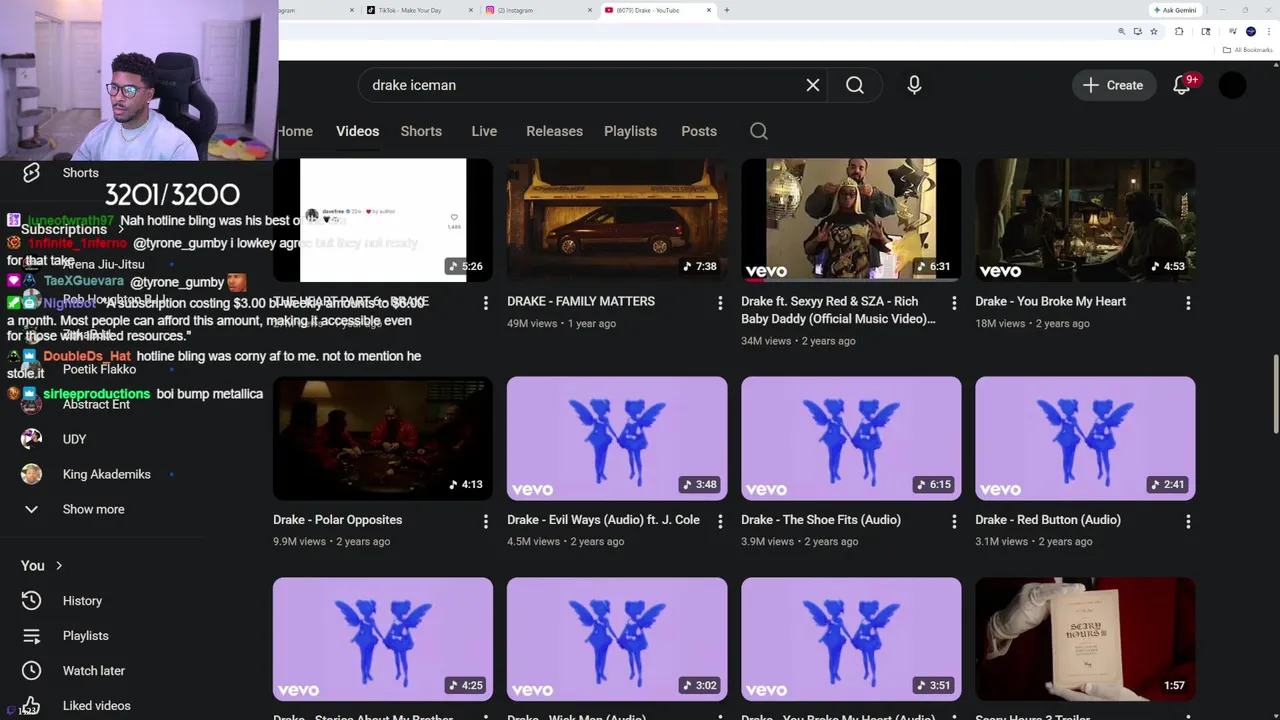Click the page vertical scrollbar thumb

click(1275, 395)
